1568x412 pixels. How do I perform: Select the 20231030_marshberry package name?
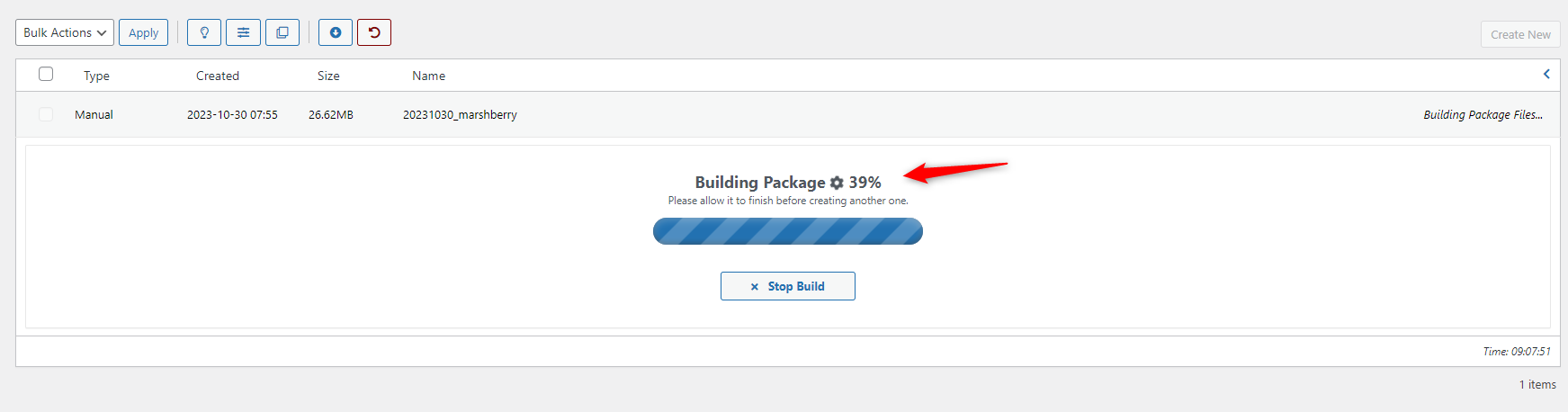(x=460, y=114)
